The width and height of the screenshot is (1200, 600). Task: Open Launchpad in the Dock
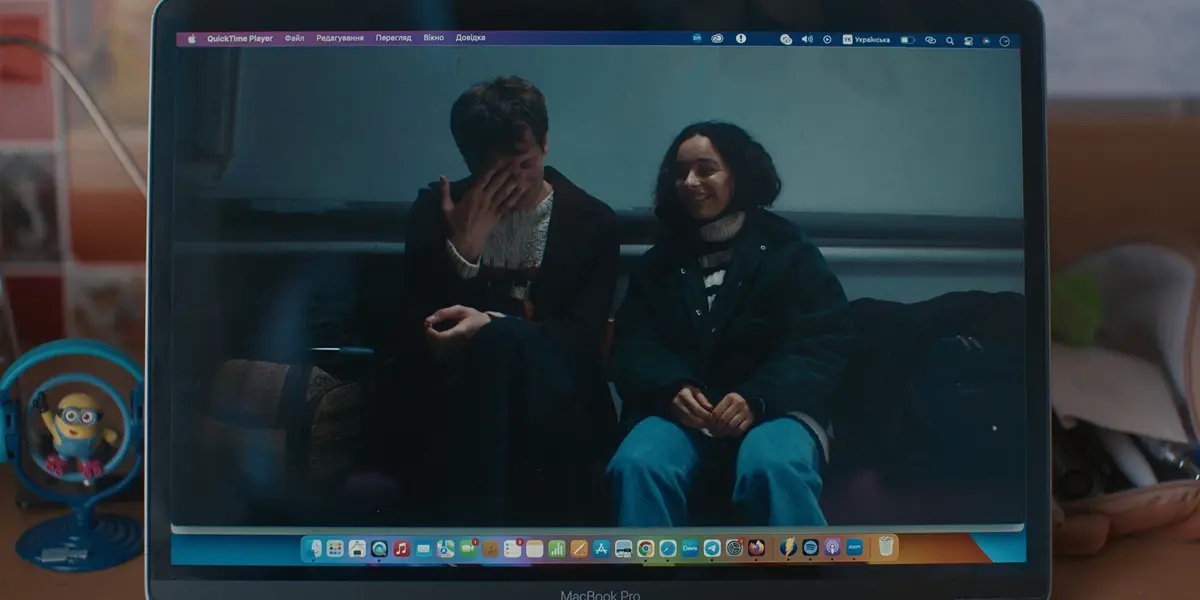tap(335, 548)
